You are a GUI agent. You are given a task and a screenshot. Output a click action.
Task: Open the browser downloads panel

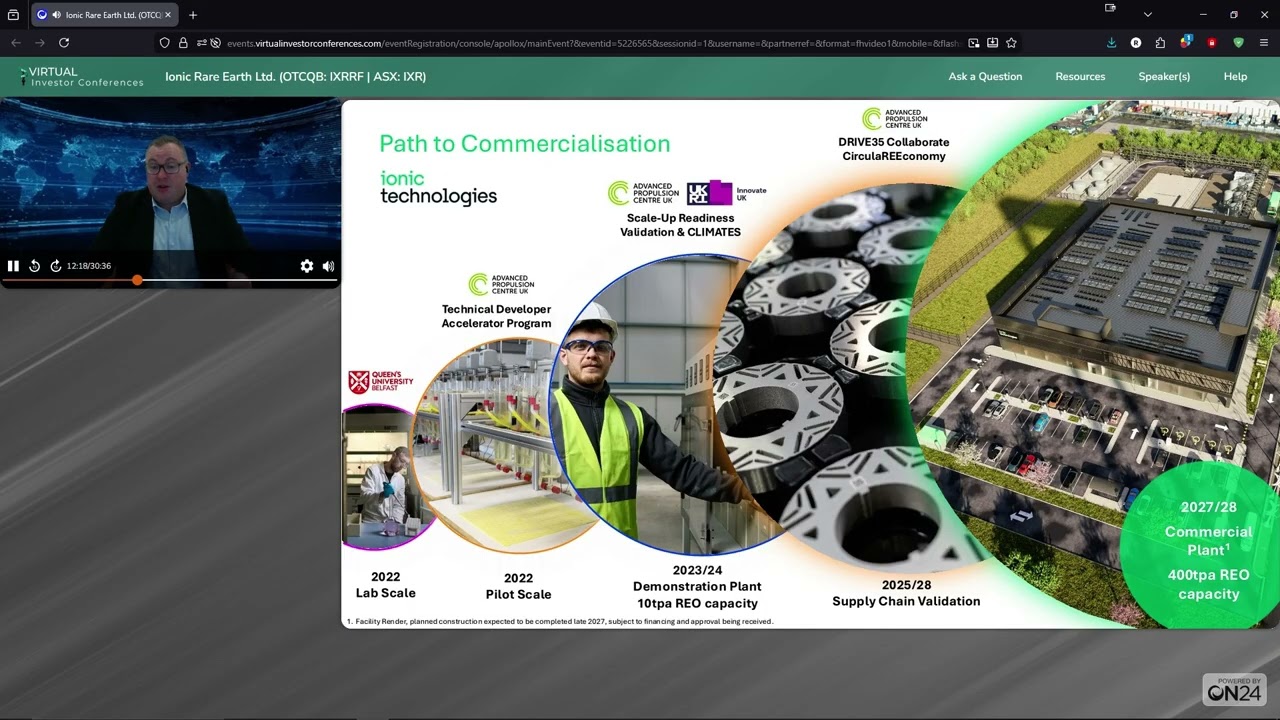pyautogui.click(x=1111, y=43)
